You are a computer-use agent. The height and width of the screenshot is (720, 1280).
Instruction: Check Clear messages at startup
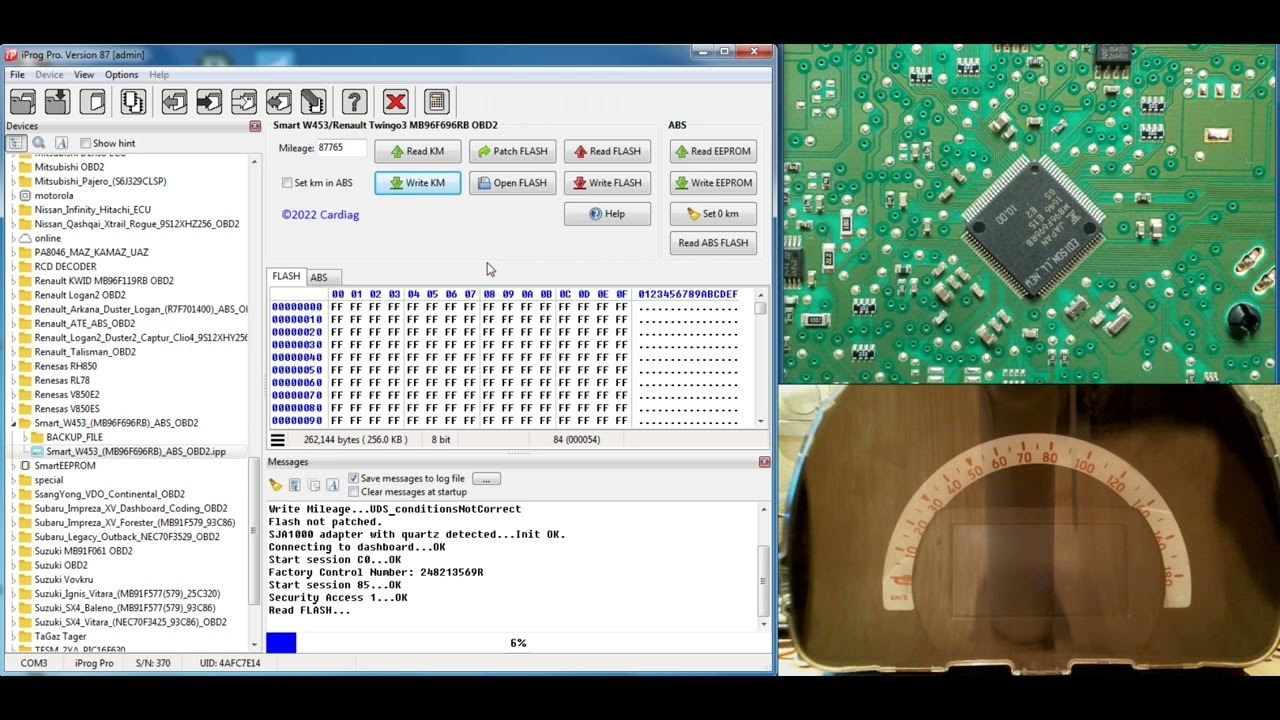coord(353,492)
